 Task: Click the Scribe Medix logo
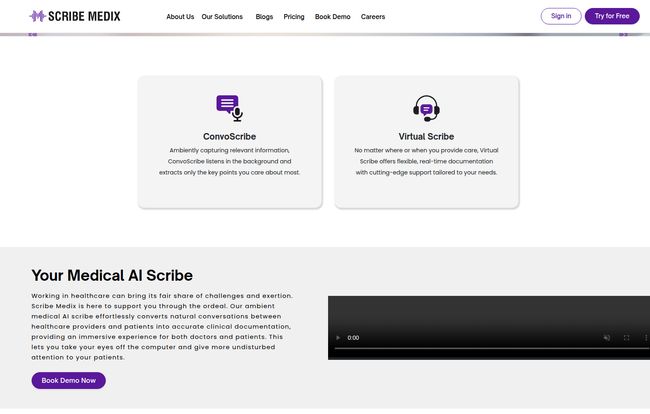click(78, 16)
